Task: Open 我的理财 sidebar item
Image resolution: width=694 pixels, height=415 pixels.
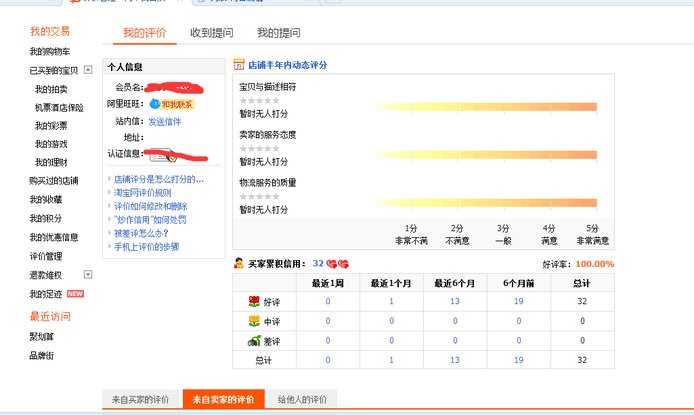Action: [51, 162]
